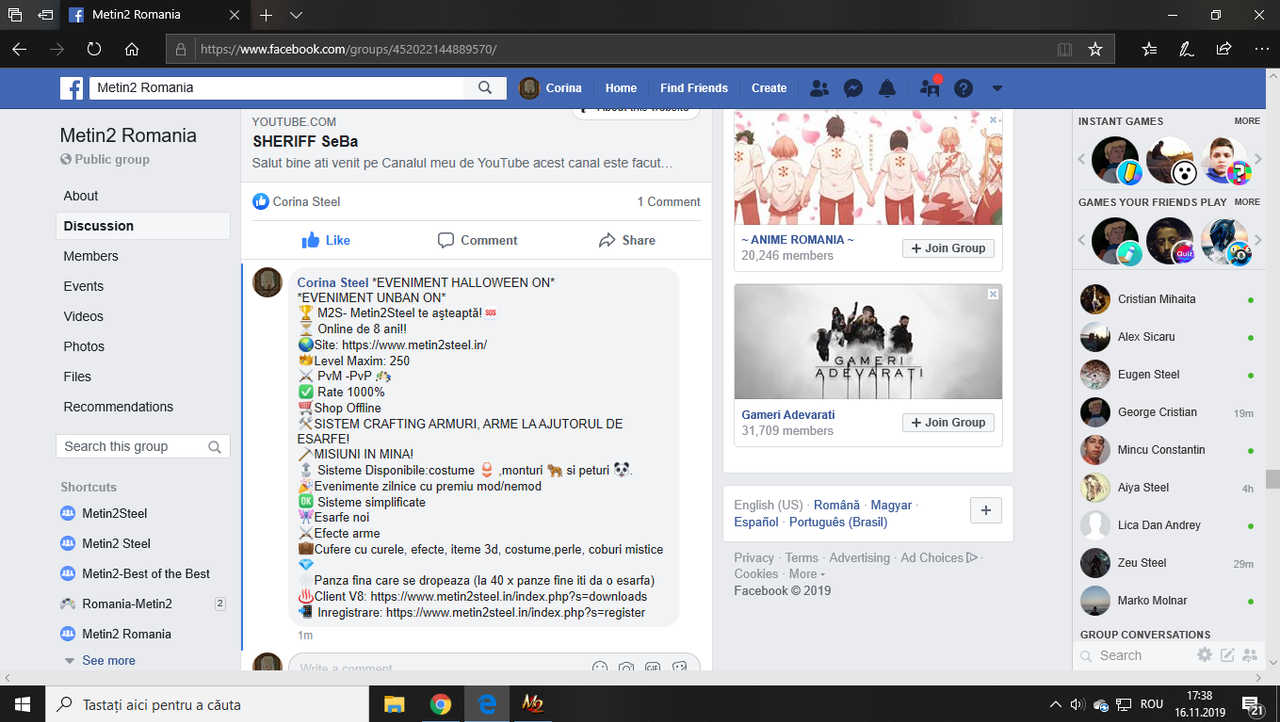This screenshot has height=722, width=1280.
Task: Open 1 Comment link
Action: click(x=669, y=201)
